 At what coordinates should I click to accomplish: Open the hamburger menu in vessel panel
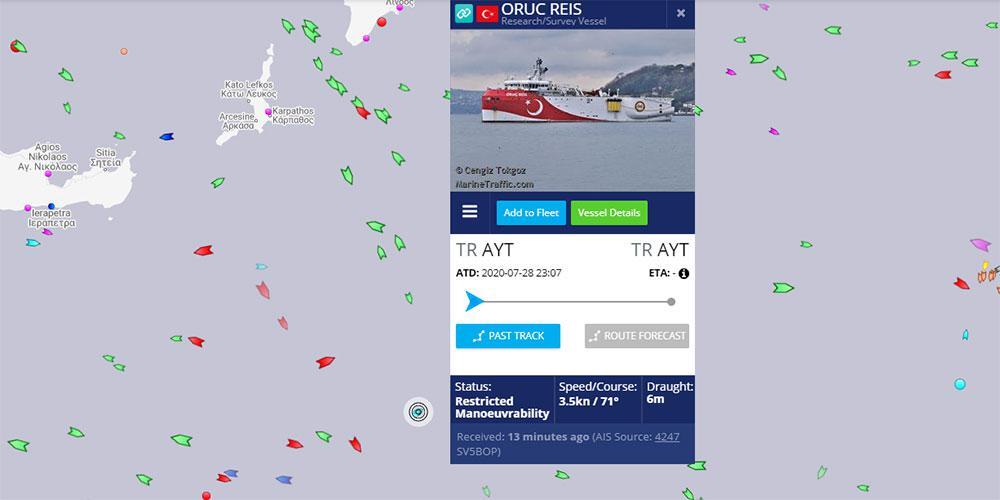pyautogui.click(x=469, y=212)
